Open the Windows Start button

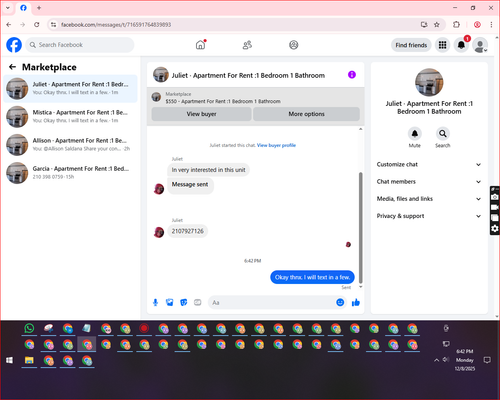9,360
